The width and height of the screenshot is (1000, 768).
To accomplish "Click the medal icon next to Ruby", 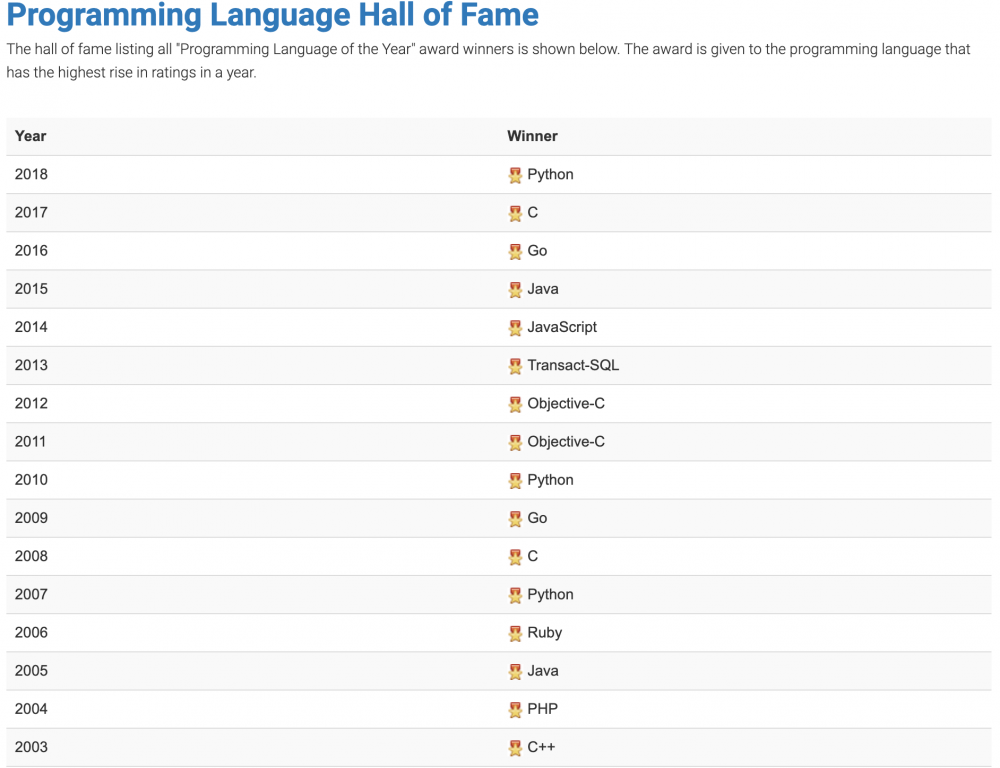I will point(515,635).
